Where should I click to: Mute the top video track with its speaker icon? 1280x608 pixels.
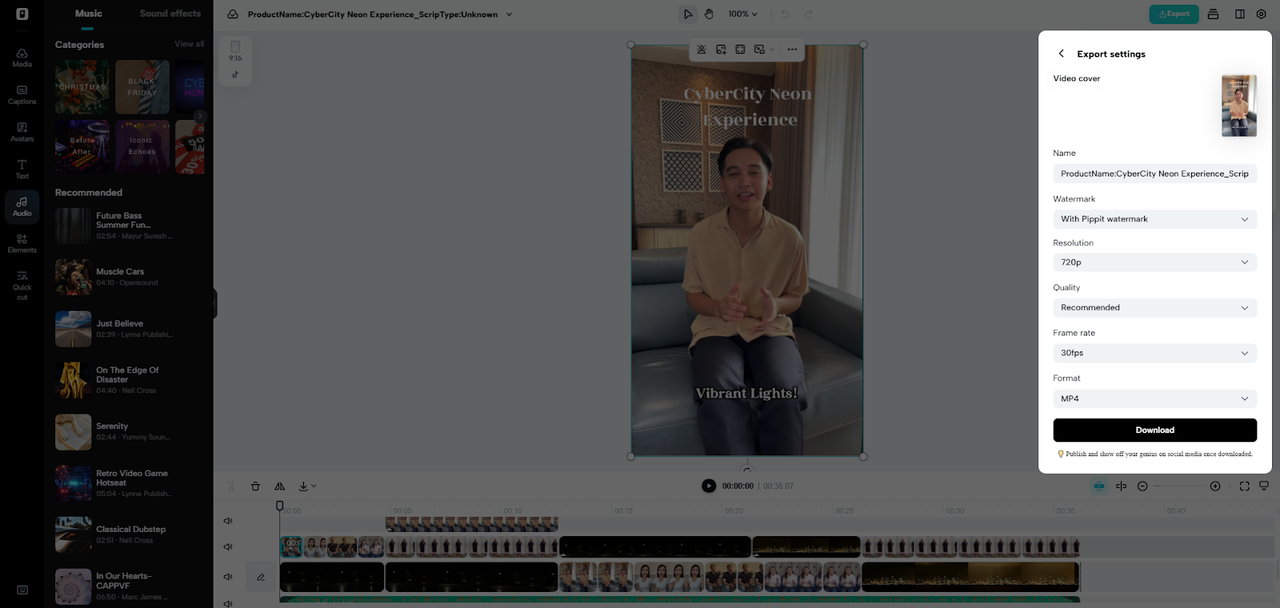[x=227, y=520]
